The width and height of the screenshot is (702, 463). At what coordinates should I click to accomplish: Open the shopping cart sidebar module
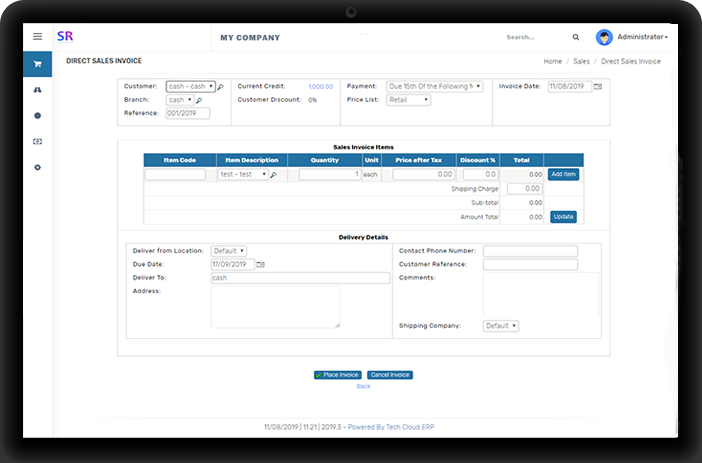tap(37, 64)
